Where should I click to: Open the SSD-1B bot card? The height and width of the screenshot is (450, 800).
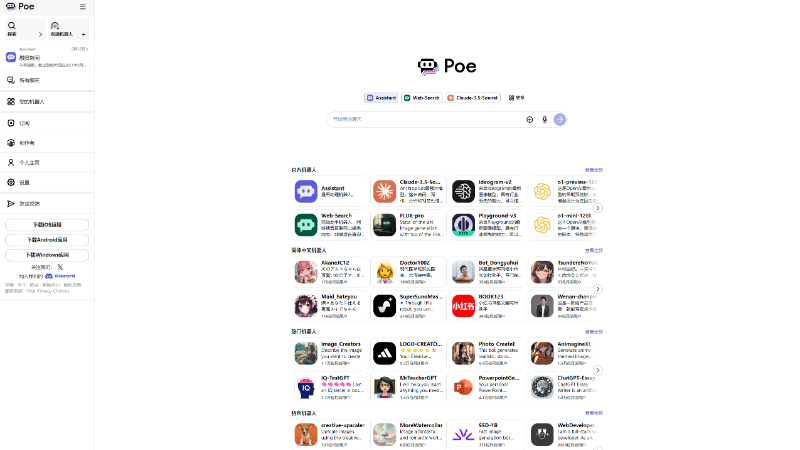(487, 434)
